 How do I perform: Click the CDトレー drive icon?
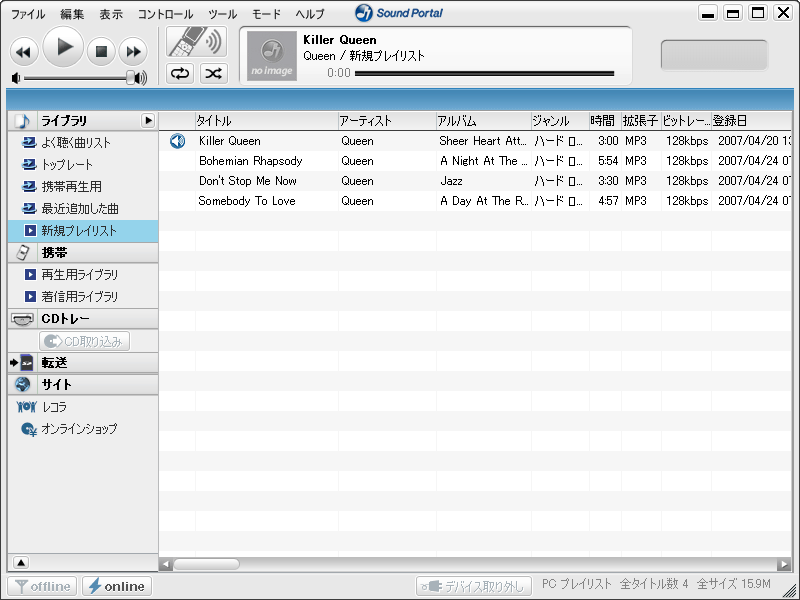coord(22,319)
